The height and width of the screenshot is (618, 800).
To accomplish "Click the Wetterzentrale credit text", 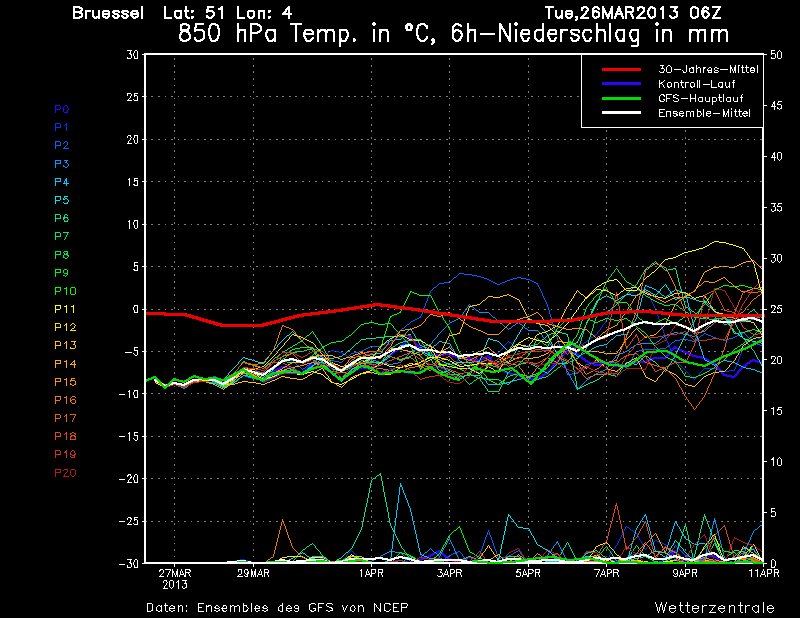I will (715, 608).
